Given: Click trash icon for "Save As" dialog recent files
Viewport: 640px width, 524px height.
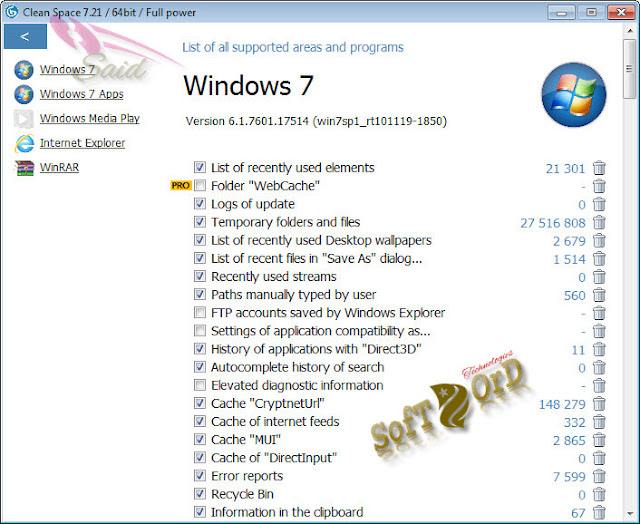Looking at the screenshot, I should coord(599,259).
